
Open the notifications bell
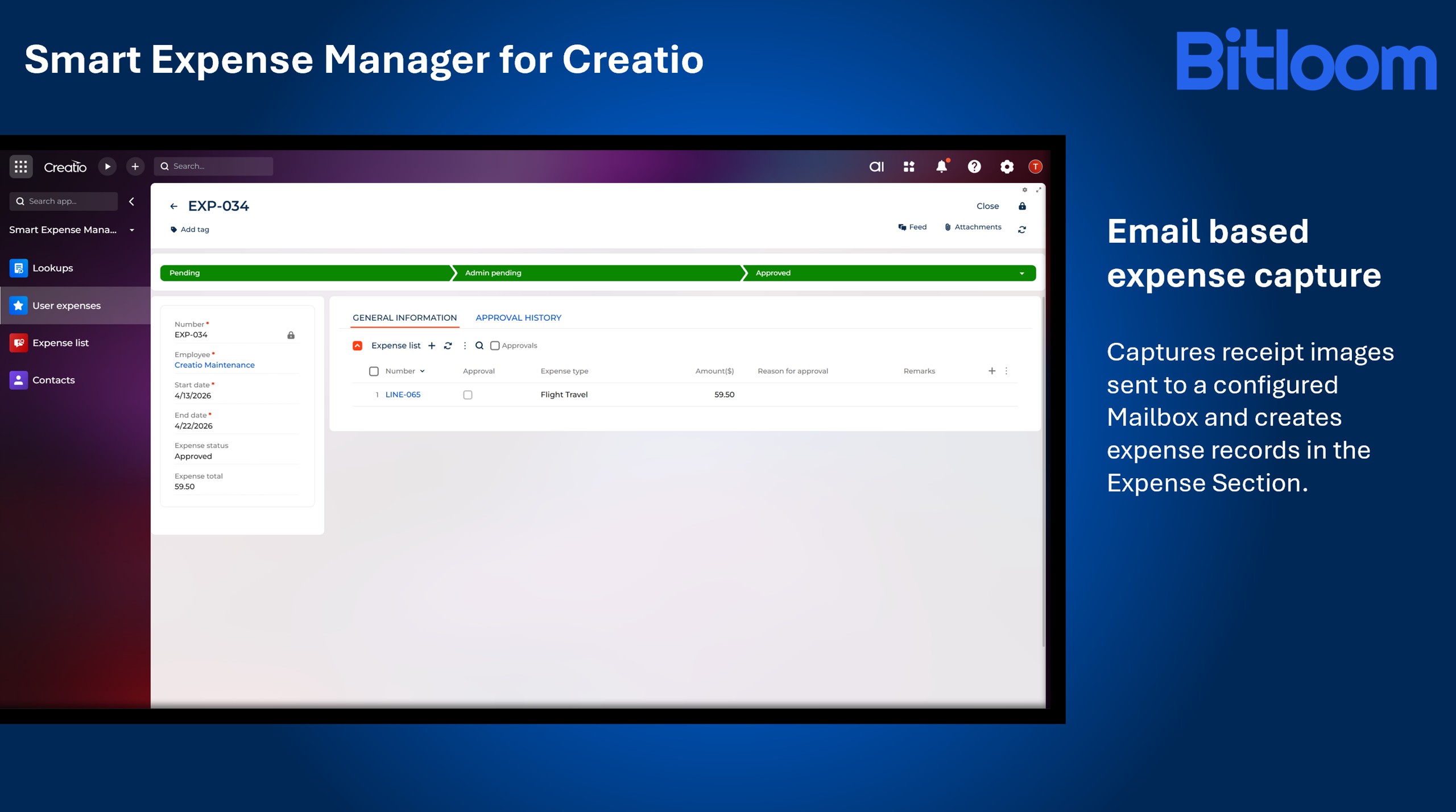pos(942,167)
